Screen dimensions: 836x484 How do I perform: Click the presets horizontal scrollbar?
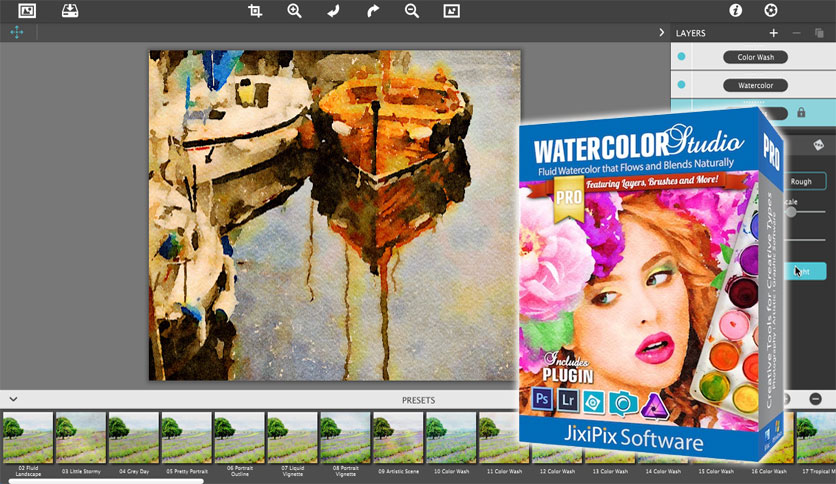coord(106,481)
